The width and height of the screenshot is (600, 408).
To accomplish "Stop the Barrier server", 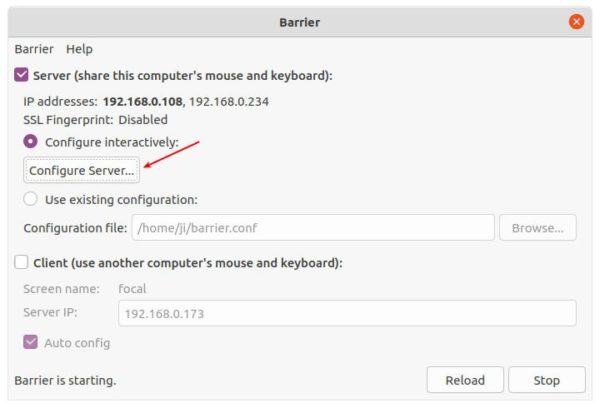I will tap(546, 380).
